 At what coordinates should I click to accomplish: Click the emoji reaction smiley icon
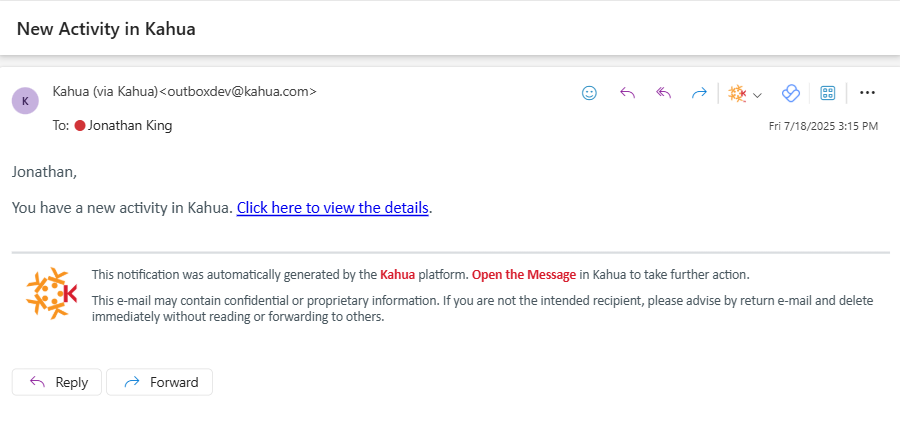click(589, 93)
